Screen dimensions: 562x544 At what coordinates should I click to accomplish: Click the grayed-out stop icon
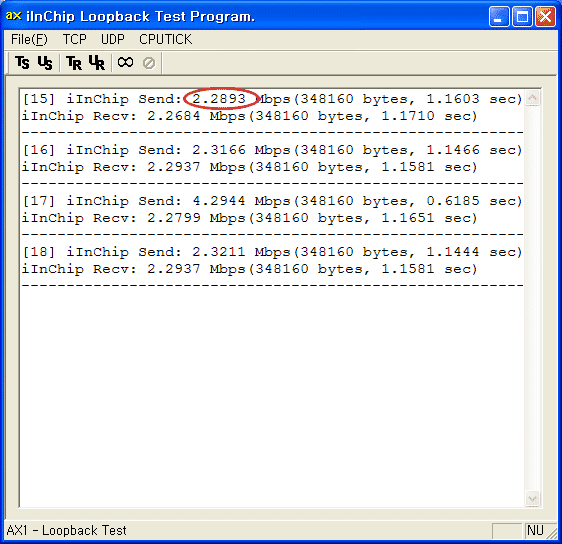click(x=149, y=63)
